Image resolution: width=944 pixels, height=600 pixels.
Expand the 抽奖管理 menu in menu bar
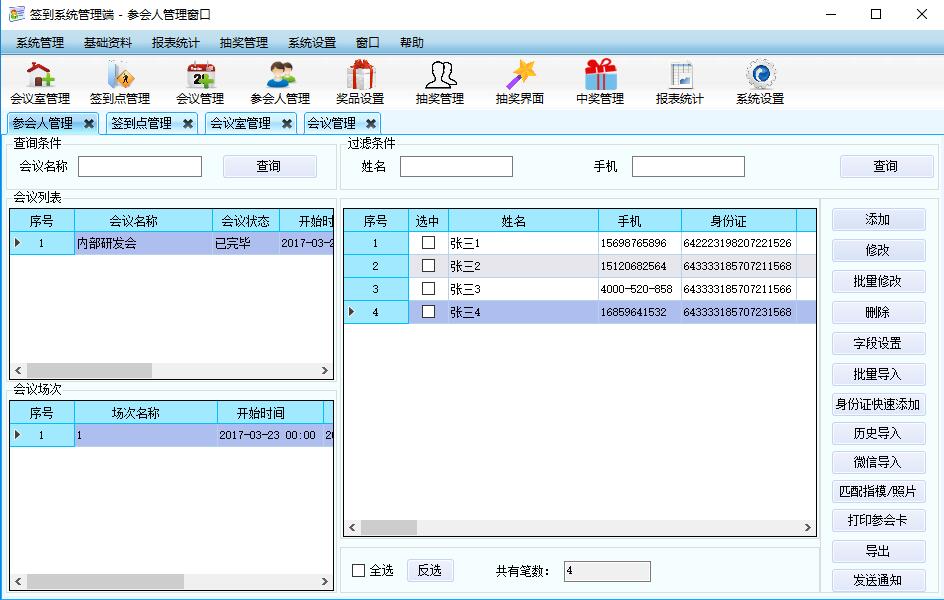click(x=243, y=43)
